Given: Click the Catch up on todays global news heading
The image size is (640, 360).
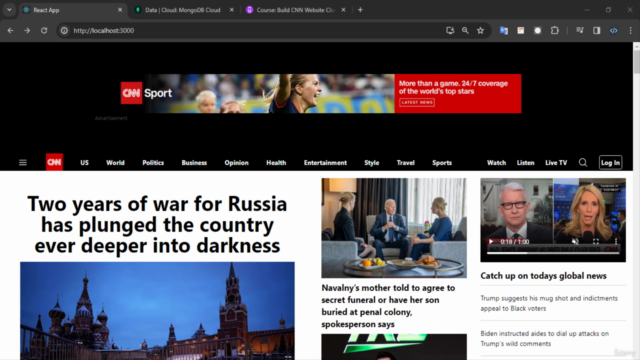Looking at the screenshot, I should point(543,276).
